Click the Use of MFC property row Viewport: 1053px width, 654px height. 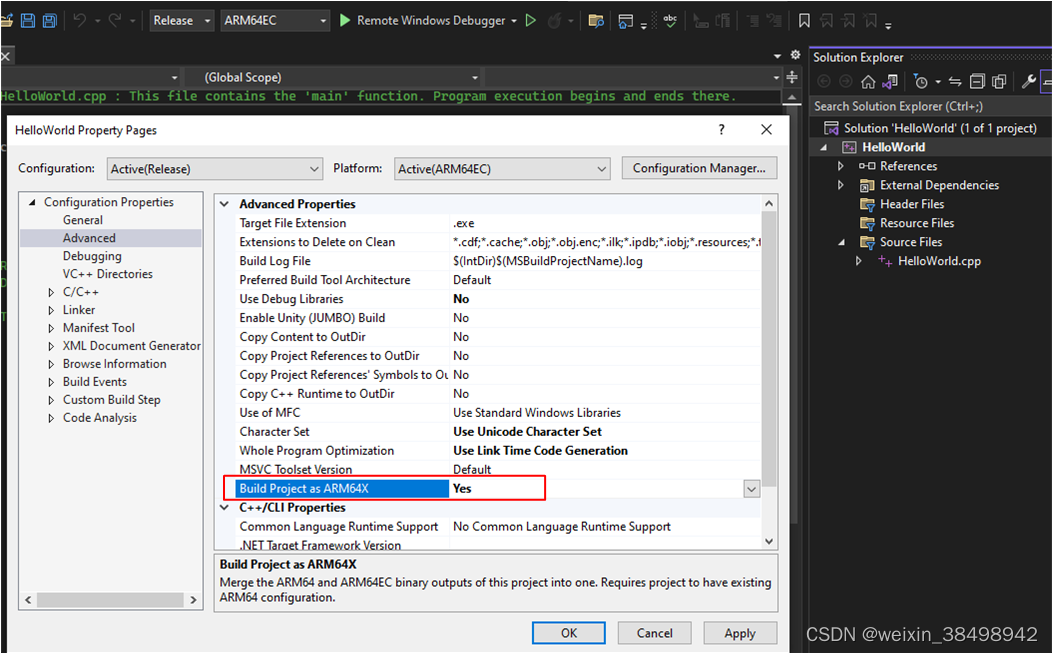click(x=497, y=413)
